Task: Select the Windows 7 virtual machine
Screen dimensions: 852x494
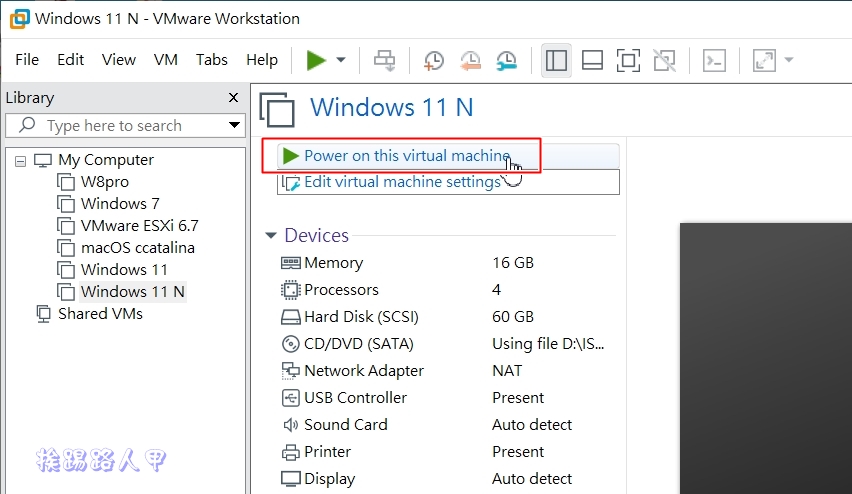Action: [x=120, y=204]
